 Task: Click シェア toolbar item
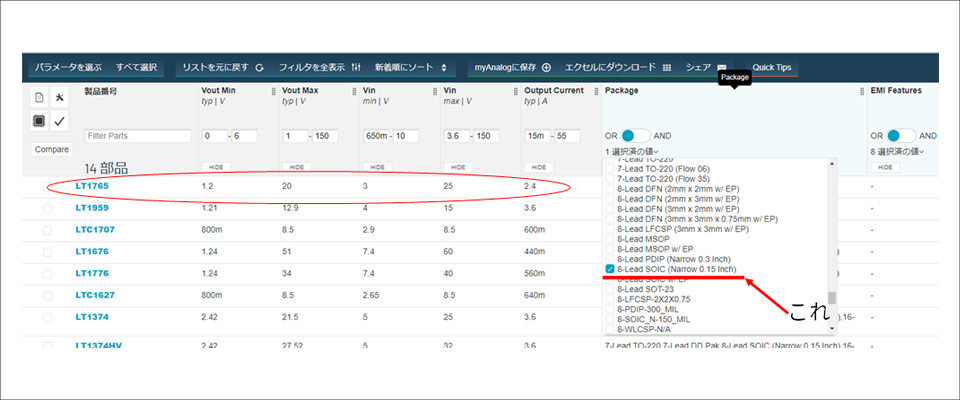tap(707, 67)
